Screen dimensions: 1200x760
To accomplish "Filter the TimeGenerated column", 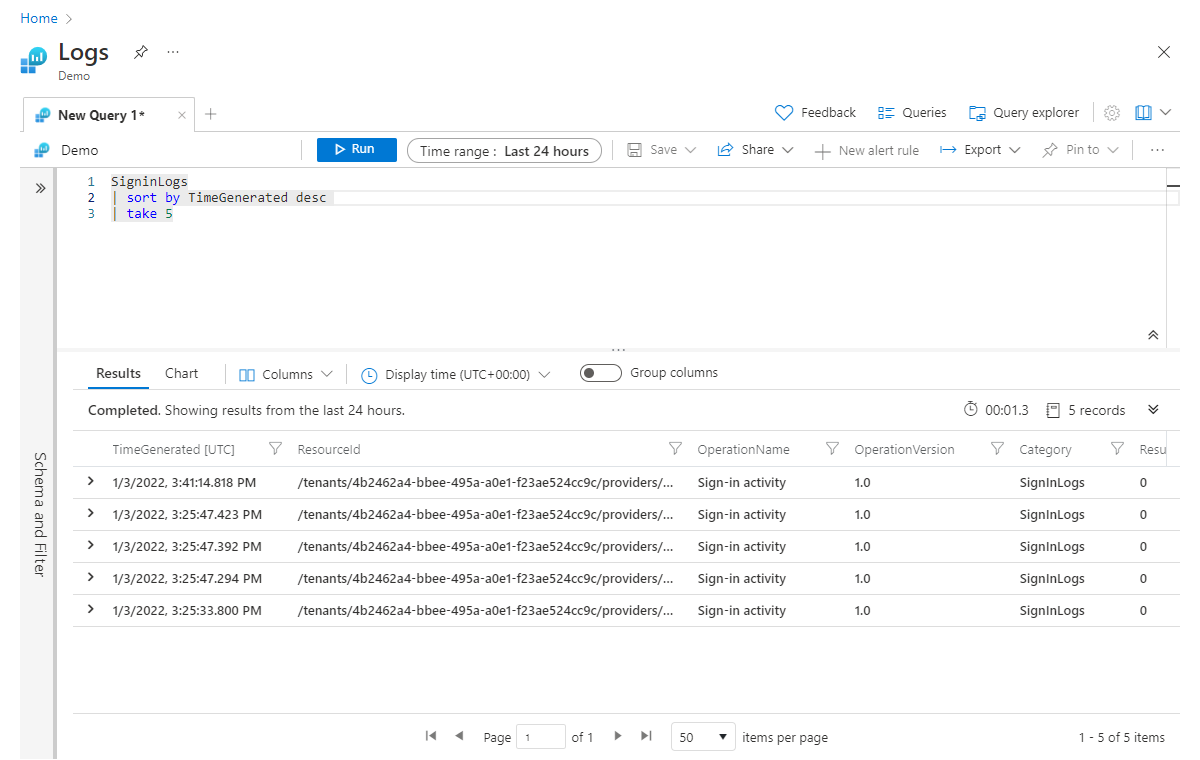I will [276, 449].
